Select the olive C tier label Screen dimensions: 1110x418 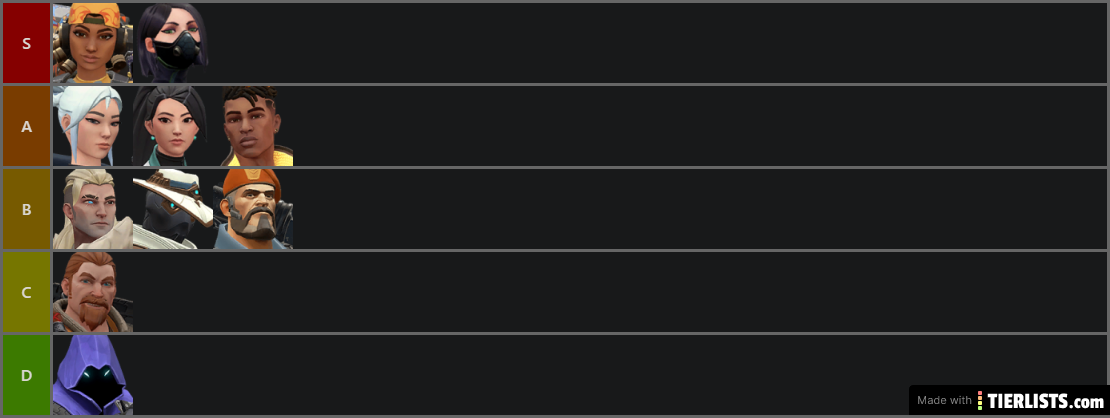pos(26,292)
